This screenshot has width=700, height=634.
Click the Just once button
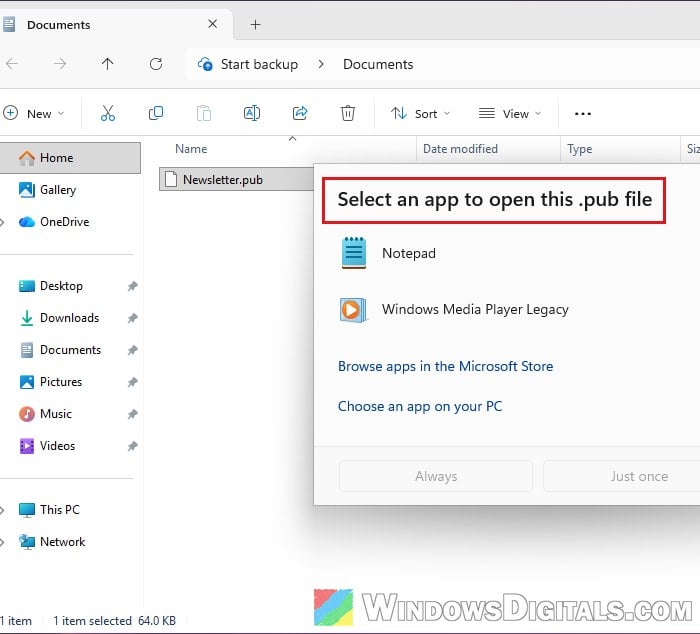coord(621,476)
